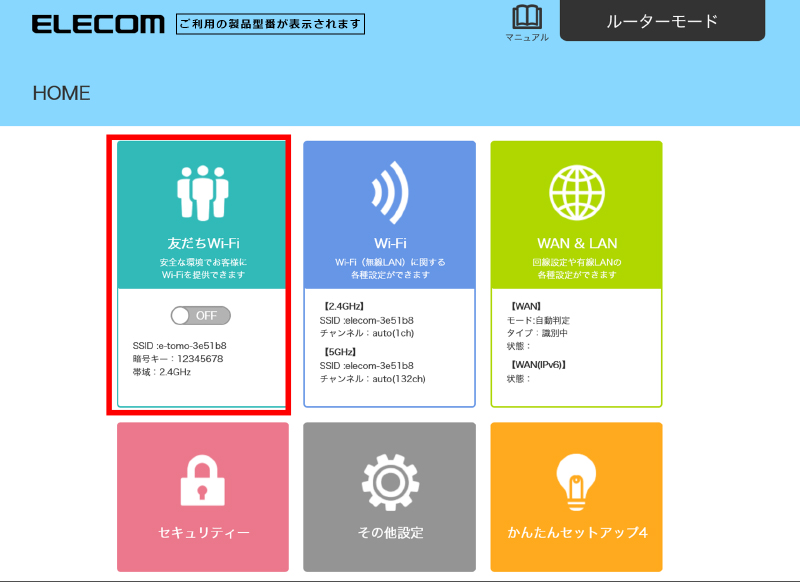Viewport: 800px width, 582px height.
Task: Click the Wi-Fi card title
Action: (390, 243)
